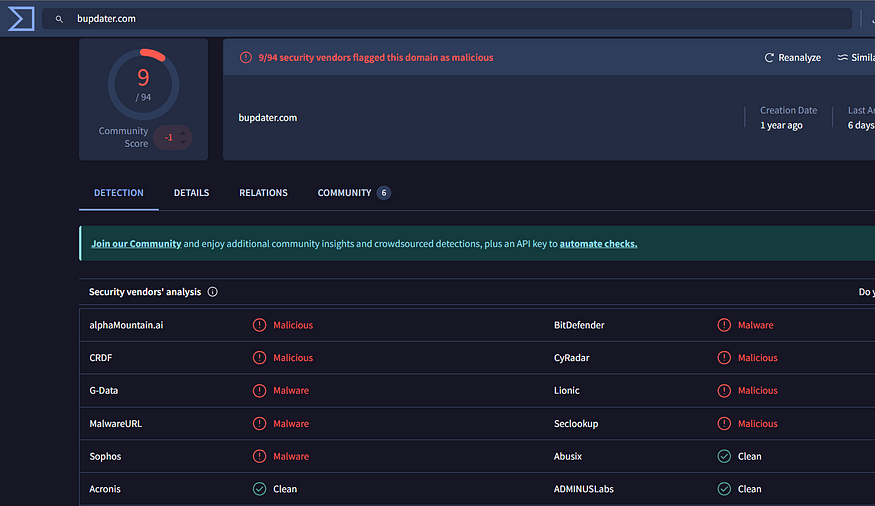Click the CRDF malicious alert icon
The width and height of the screenshot is (875, 506).
tap(259, 358)
